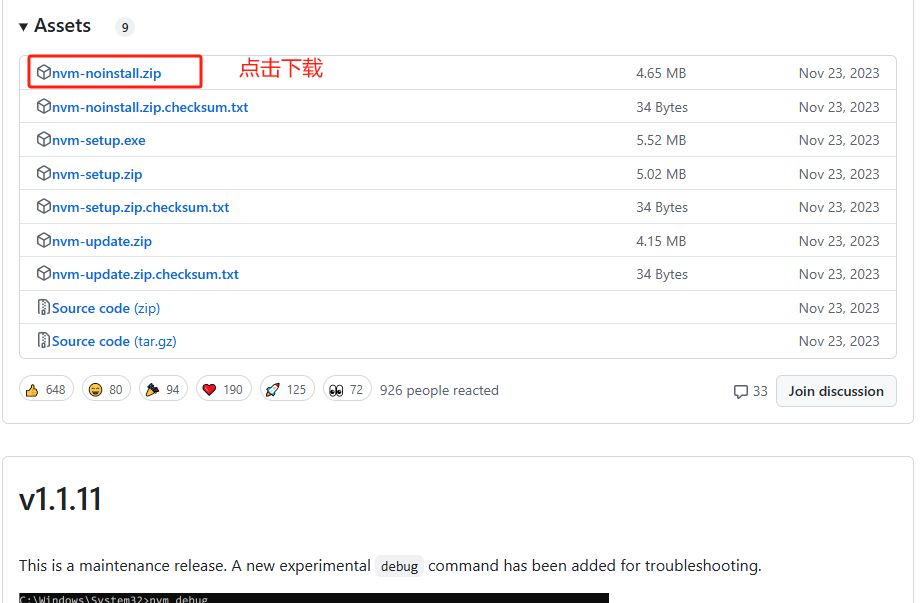This screenshot has width=921, height=603.
Task: Select the 4.15 MB size value
Action: point(661,241)
